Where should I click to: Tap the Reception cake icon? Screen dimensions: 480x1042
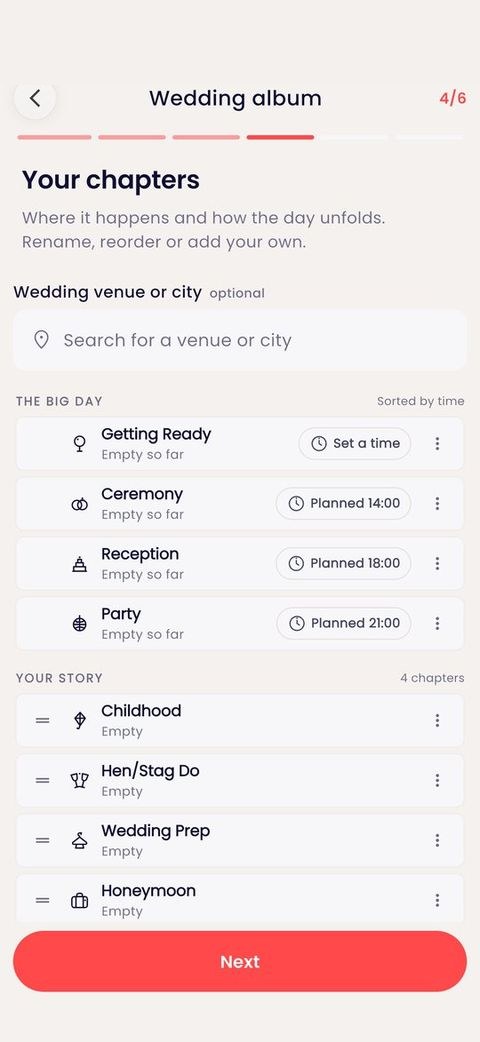79,564
